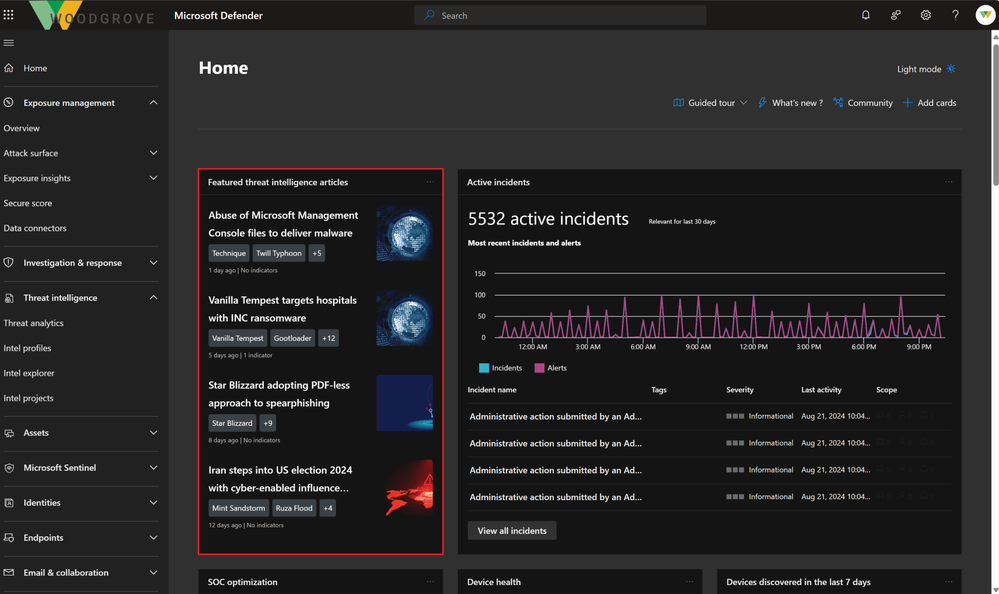The image size is (999, 594).
Task: Click the Assets icon in sidebar
Action: [x=9, y=433]
